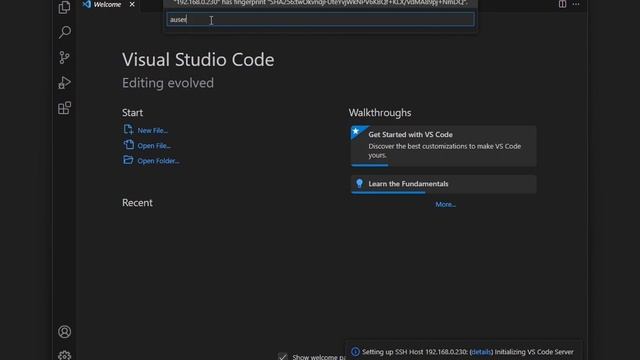
Task: Open the More... walkthroughs link
Action: pos(445,204)
